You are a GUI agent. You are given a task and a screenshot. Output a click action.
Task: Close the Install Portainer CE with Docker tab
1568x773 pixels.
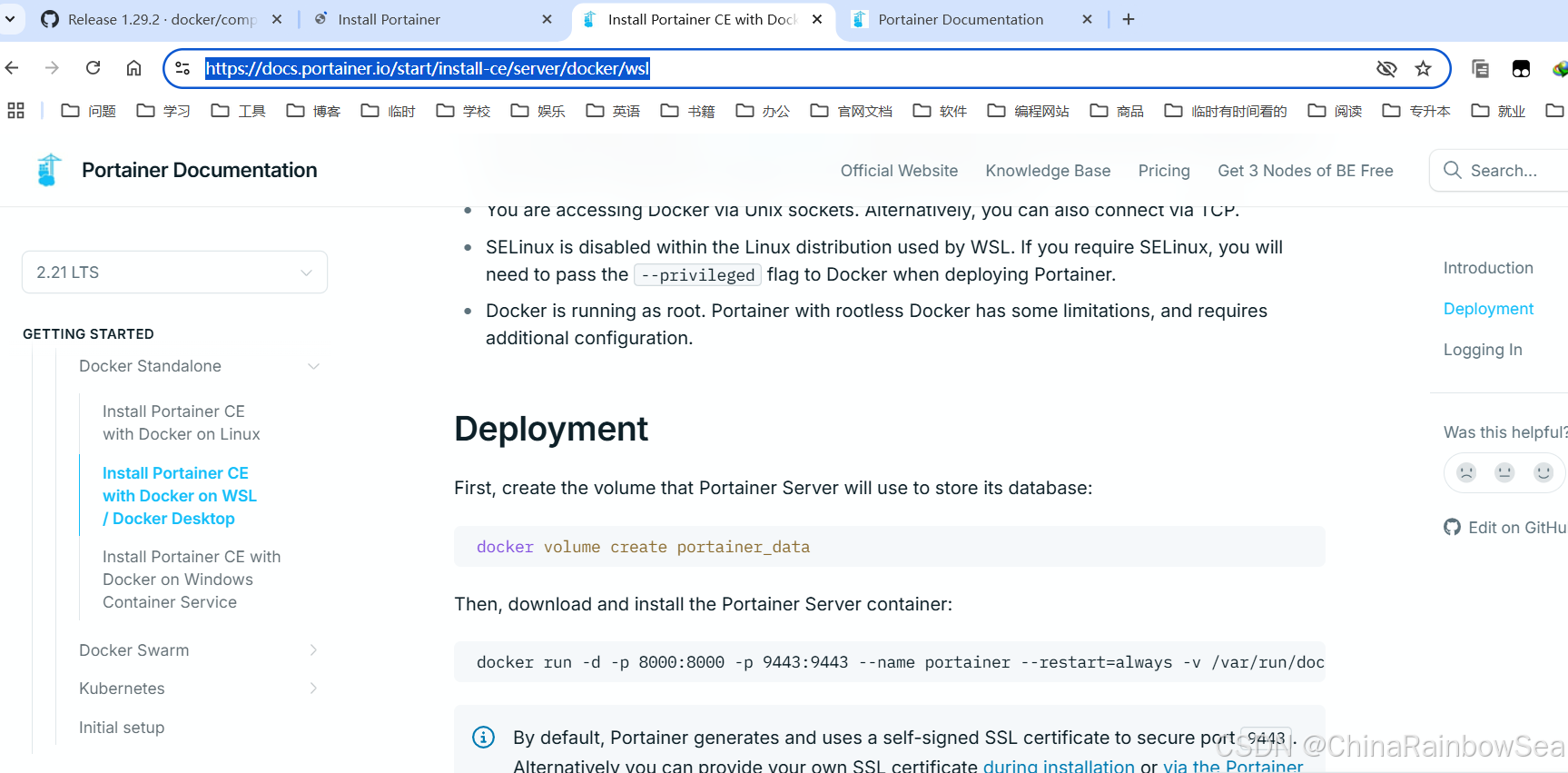click(x=817, y=19)
